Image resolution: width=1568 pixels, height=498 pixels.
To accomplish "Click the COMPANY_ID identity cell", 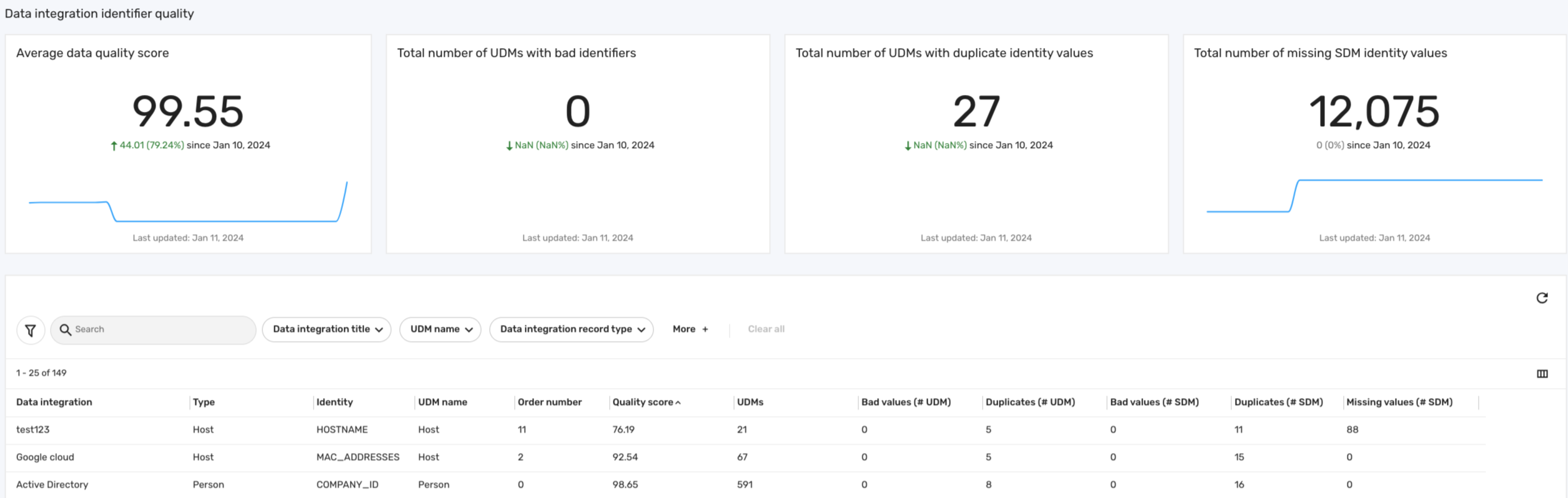I will coord(347,485).
